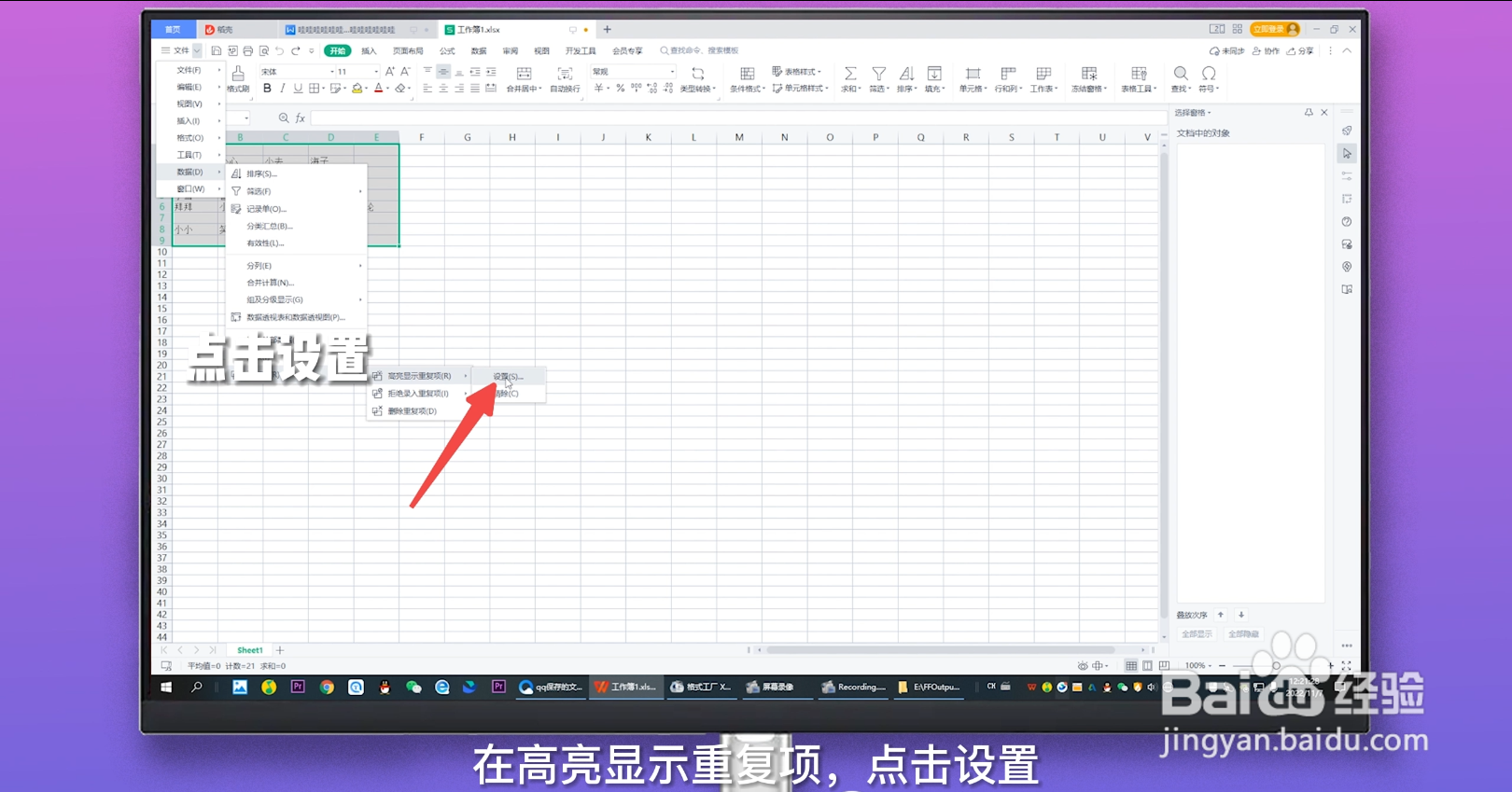1512x792 pixels.
Task: Click the 查找命令 search commands box
Action: coord(700,50)
